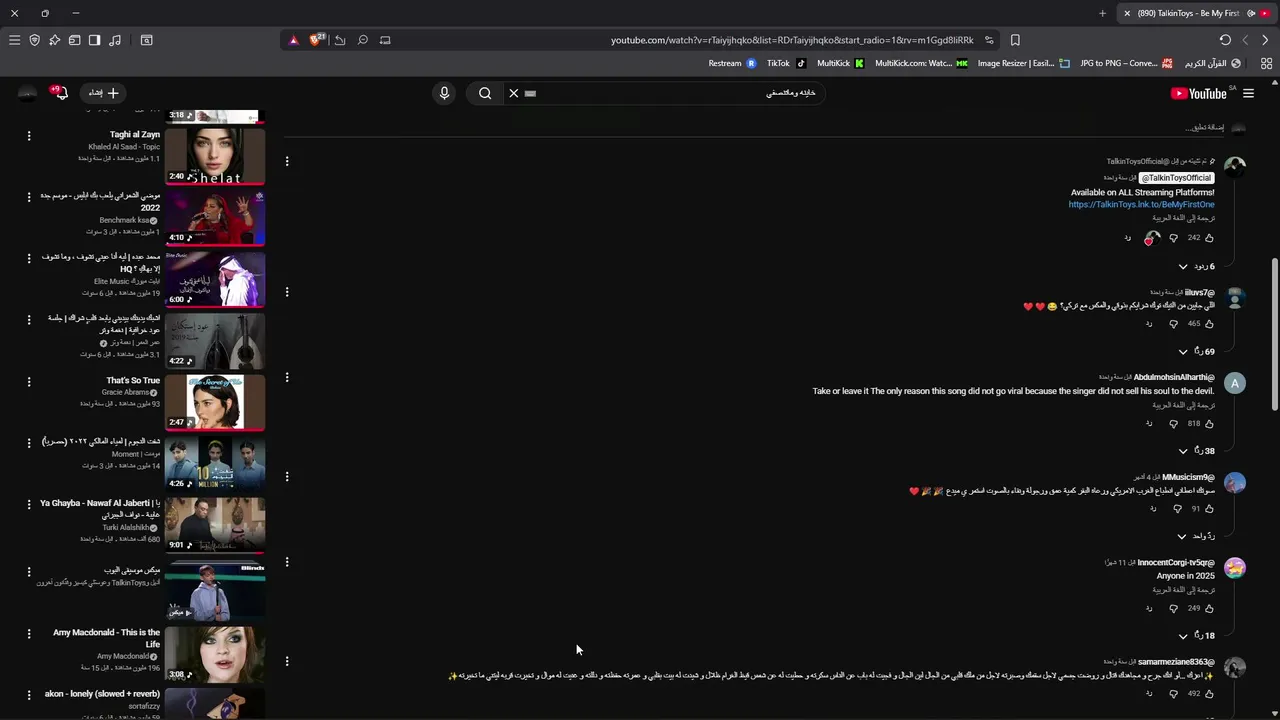
Task: Open site settings icon in address bar
Action: pos(989,40)
